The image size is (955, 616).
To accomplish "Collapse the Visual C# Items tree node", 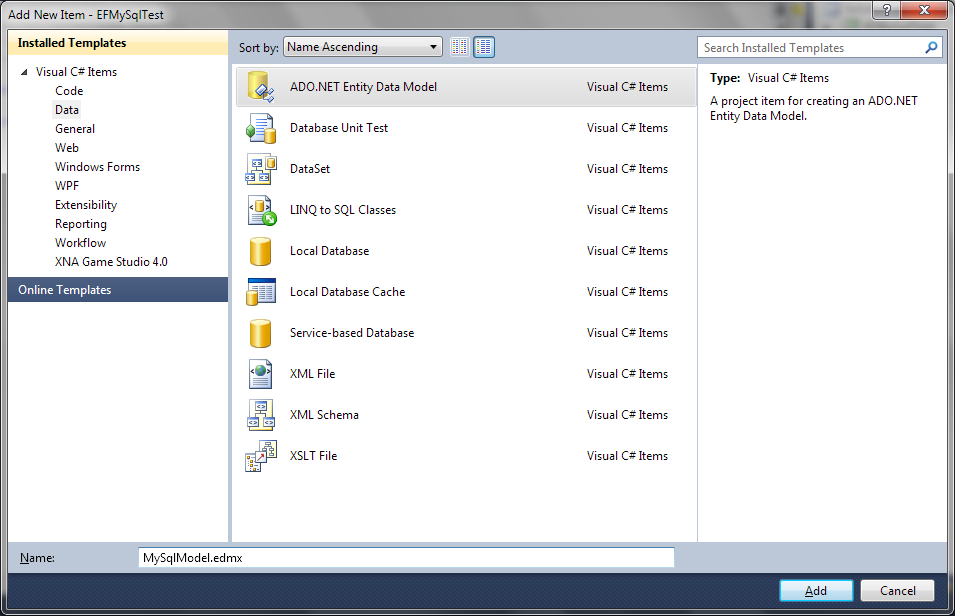I will pos(24,72).
